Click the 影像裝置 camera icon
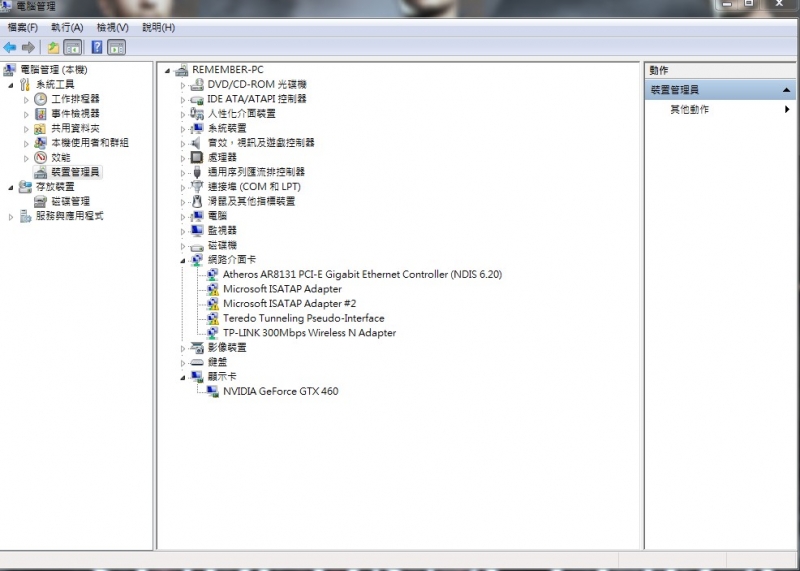The height and width of the screenshot is (571, 800). 197,348
